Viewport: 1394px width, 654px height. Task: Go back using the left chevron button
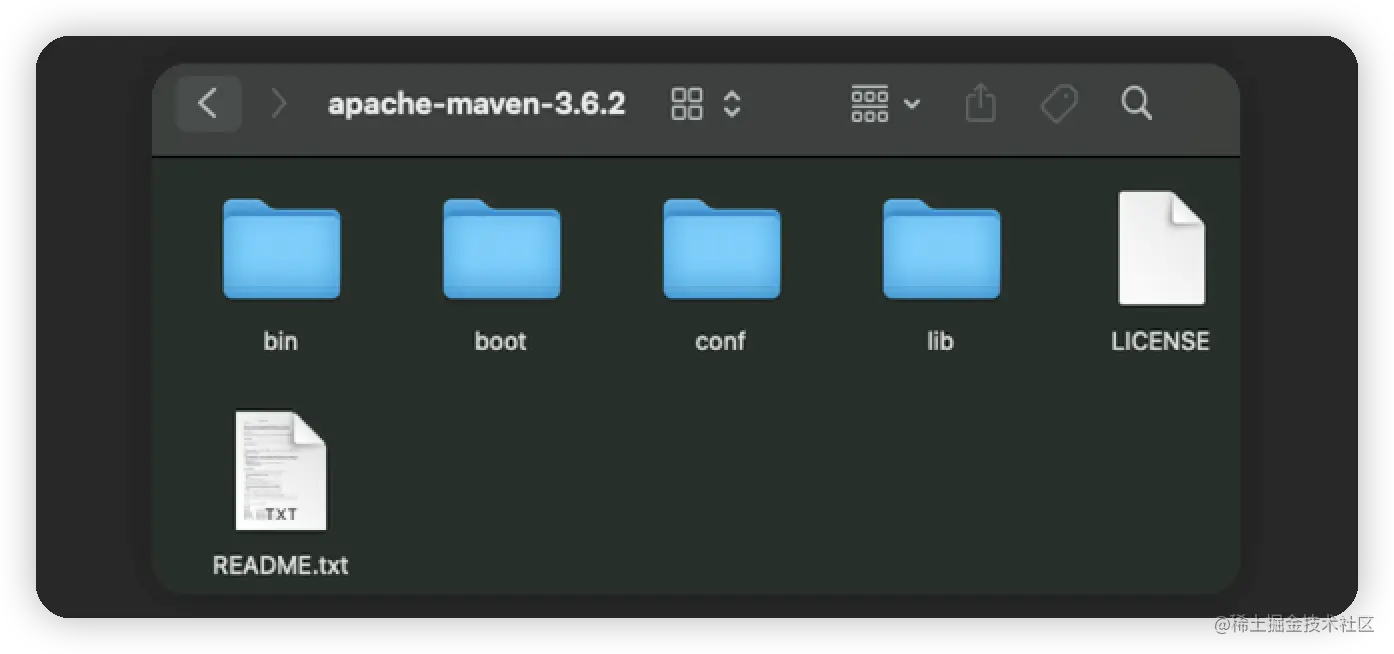(208, 103)
